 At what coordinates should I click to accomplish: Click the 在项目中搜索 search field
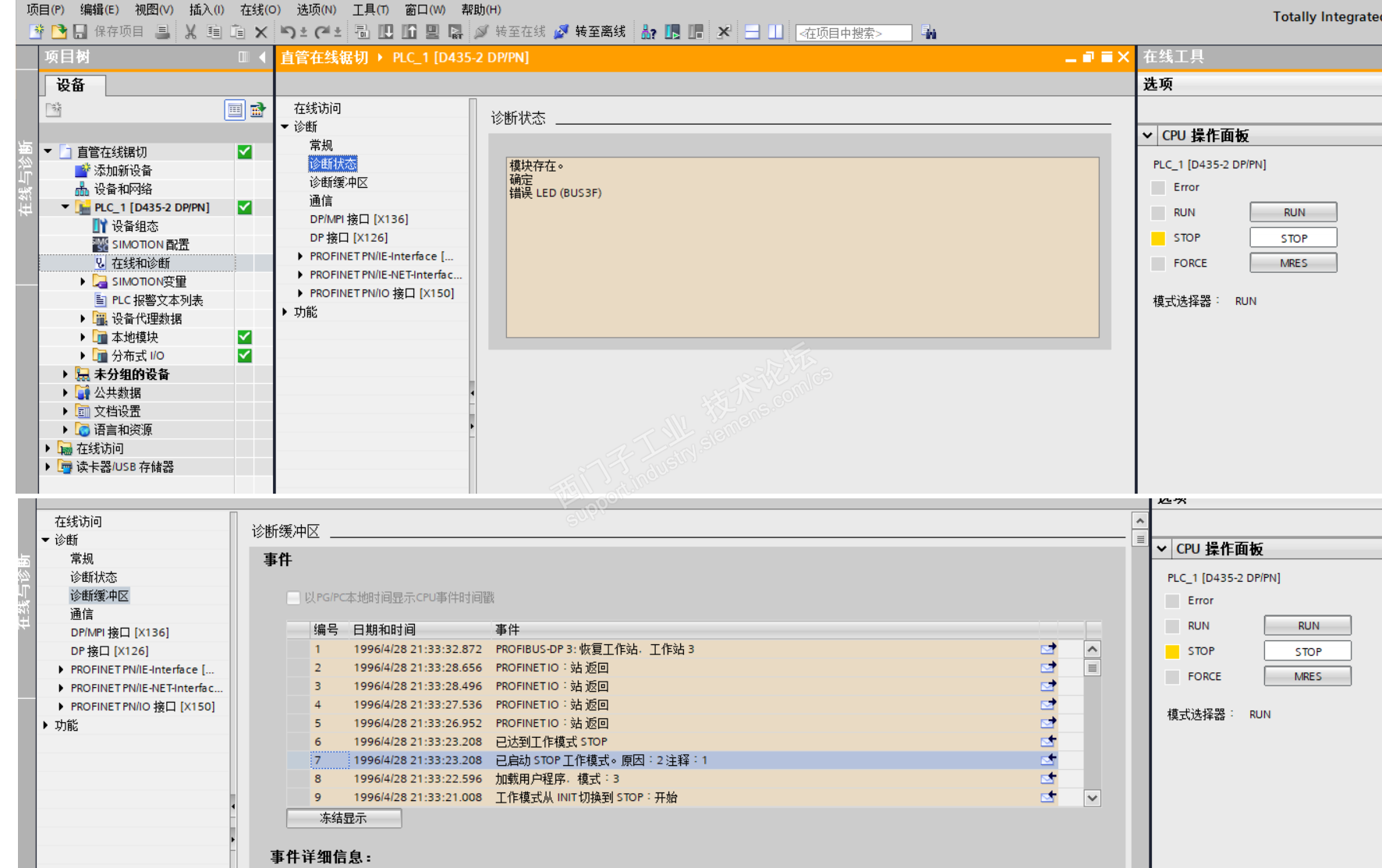(x=853, y=33)
